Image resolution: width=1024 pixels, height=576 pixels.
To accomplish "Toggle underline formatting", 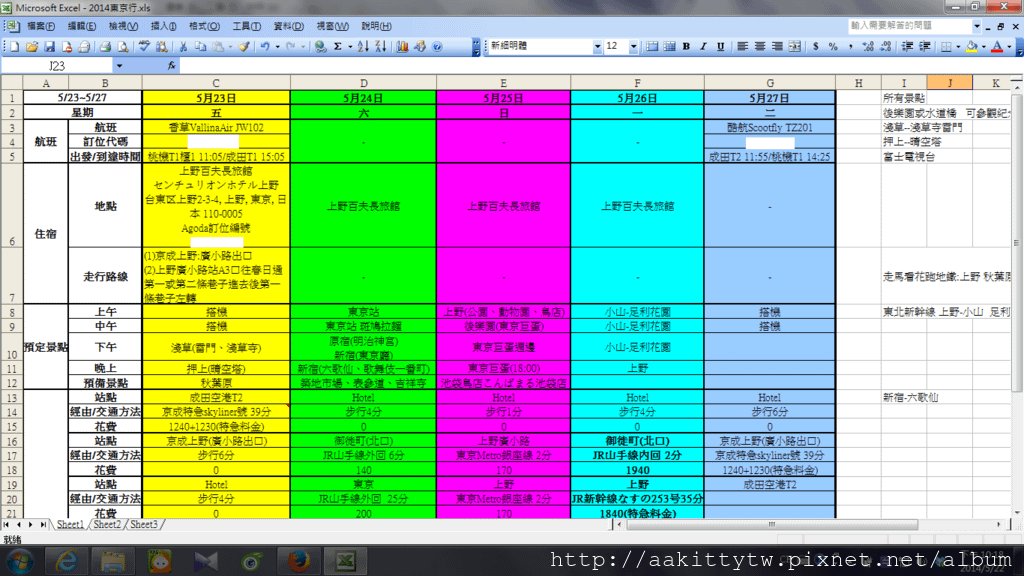I will pyautogui.click(x=721, y=46).
